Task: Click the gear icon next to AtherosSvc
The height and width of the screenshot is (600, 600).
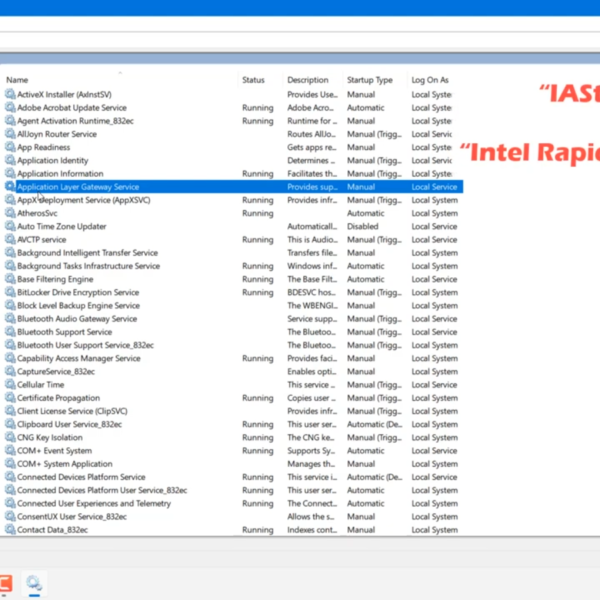Action: pyautogui.click(x=10, y=213)
